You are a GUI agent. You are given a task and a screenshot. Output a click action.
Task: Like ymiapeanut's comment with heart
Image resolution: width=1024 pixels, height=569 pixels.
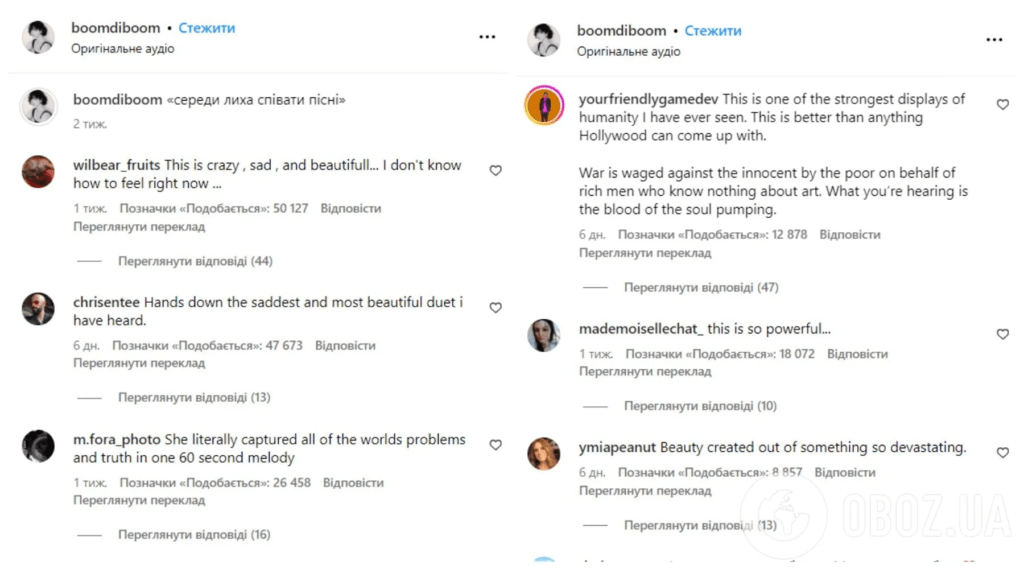click(x=1002, y=453)
